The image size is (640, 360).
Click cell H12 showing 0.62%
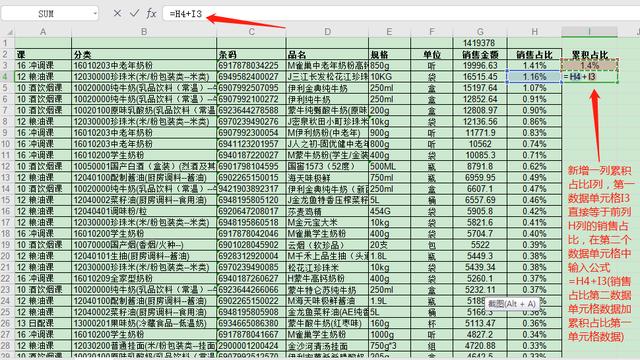534,167
